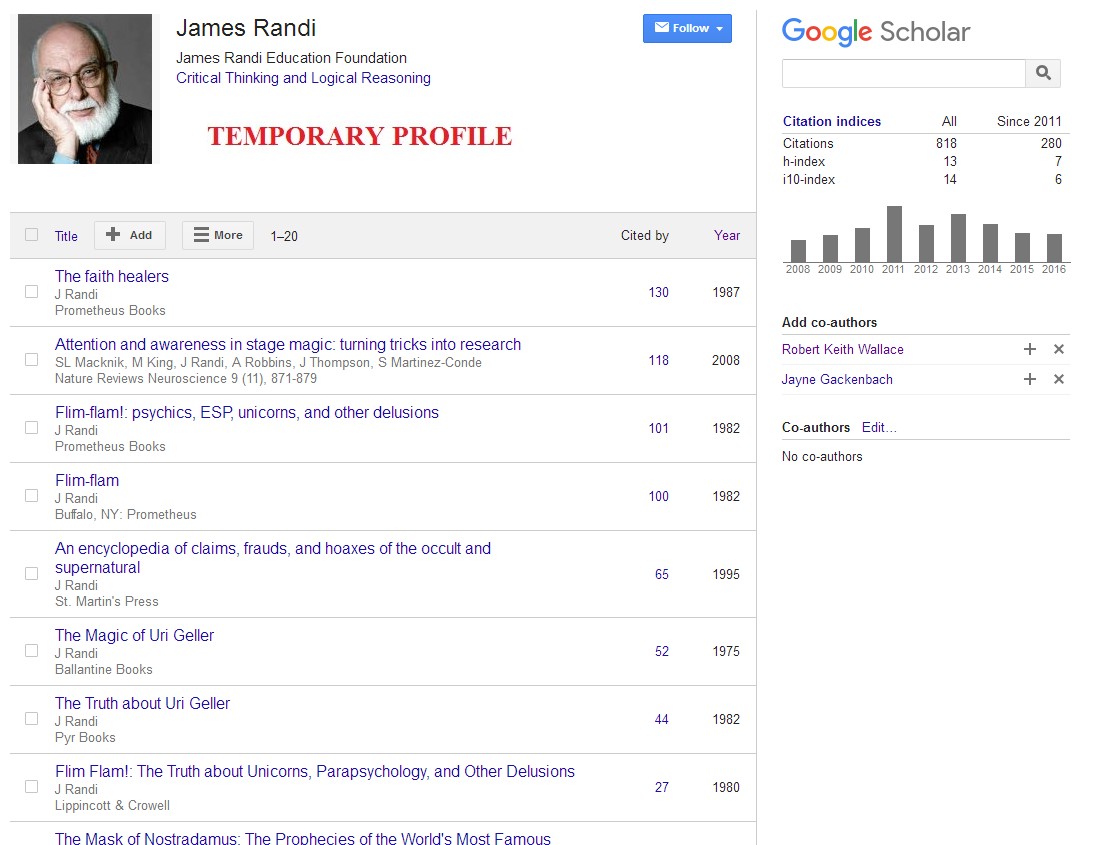The width and height of the screenshot is (1105, 845).
Task: Sort by Year column header
Action: 727,235
